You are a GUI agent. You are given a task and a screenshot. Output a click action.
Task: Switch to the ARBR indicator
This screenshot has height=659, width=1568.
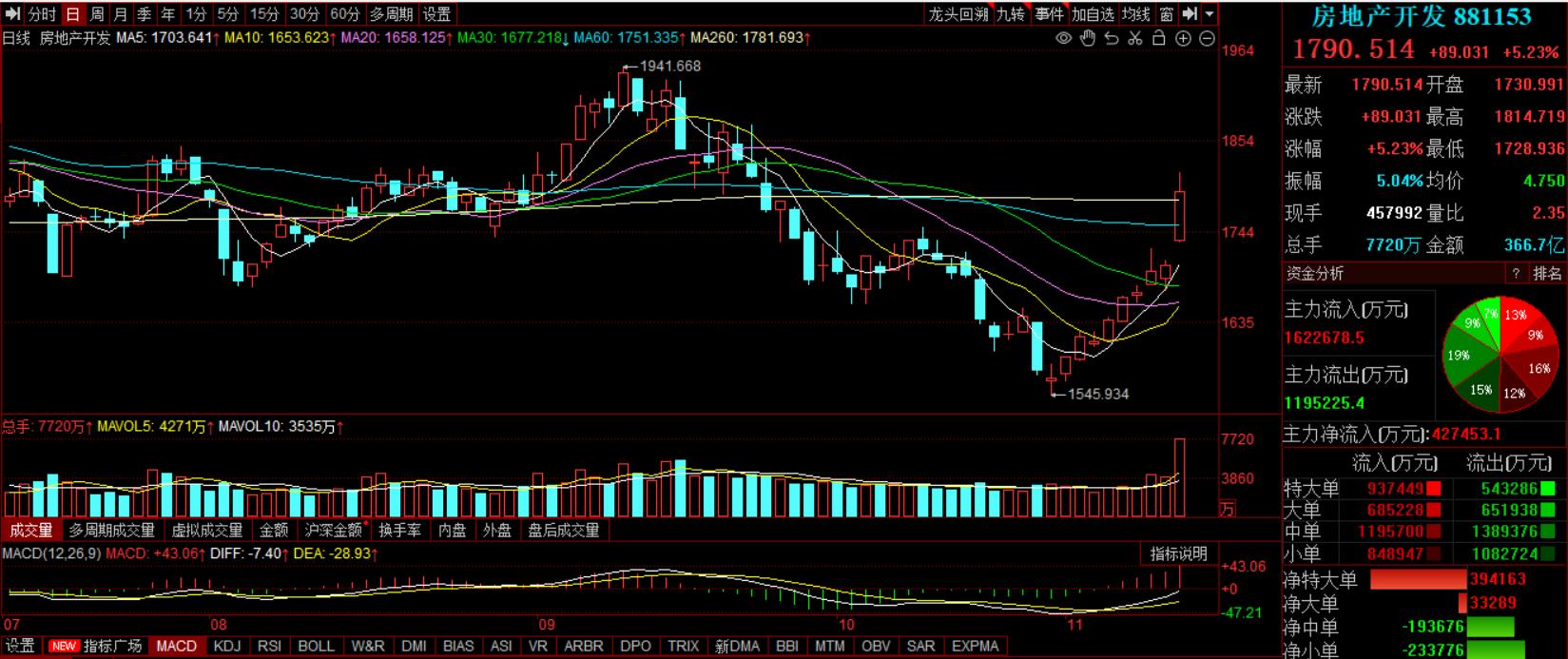tap(584, 646)
